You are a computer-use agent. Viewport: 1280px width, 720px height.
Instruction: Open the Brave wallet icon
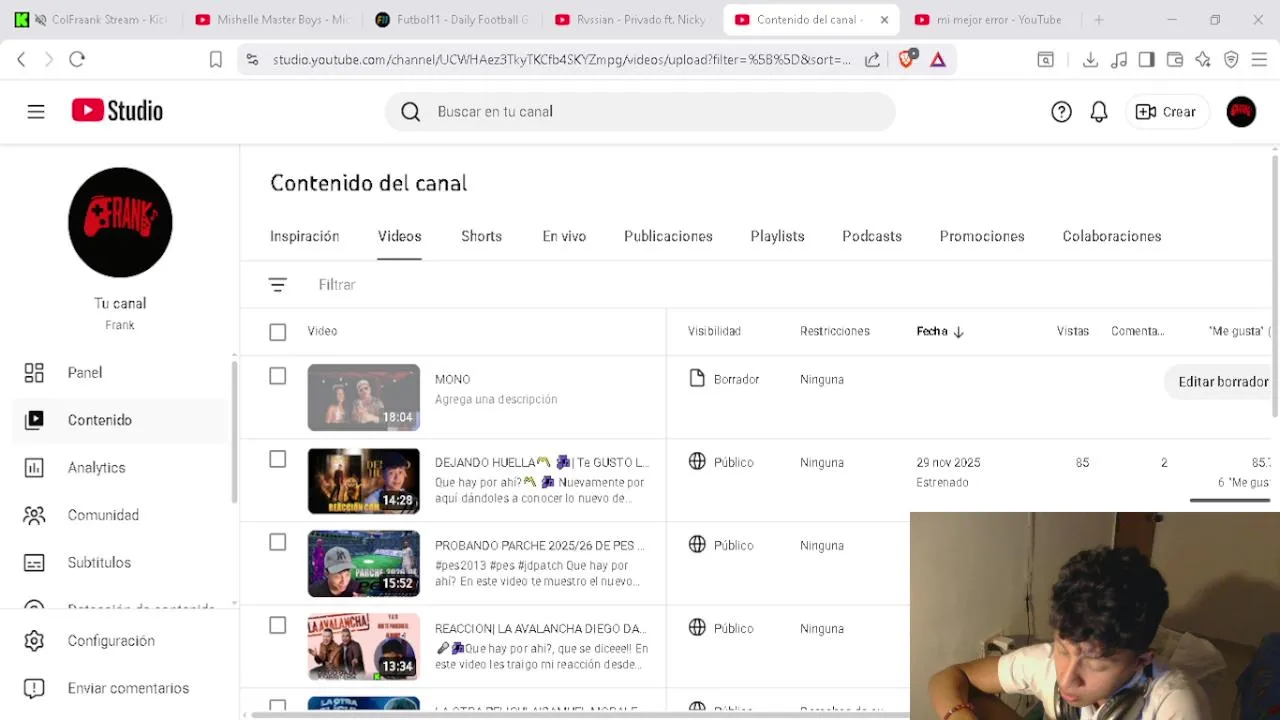[x=1175, y=59]
